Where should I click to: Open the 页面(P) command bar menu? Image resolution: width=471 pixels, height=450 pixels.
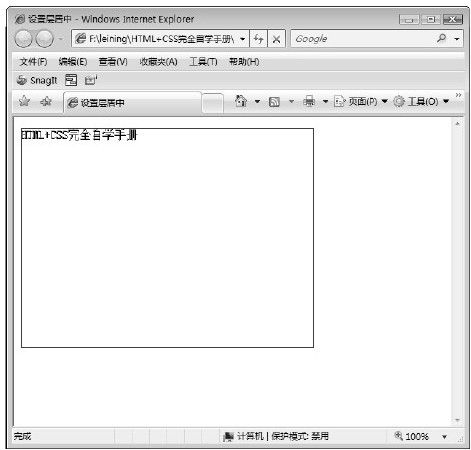pos(361,101)
